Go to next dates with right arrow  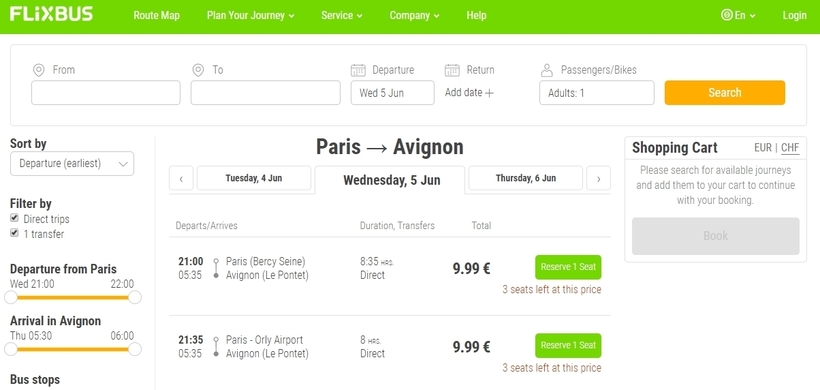598,178
